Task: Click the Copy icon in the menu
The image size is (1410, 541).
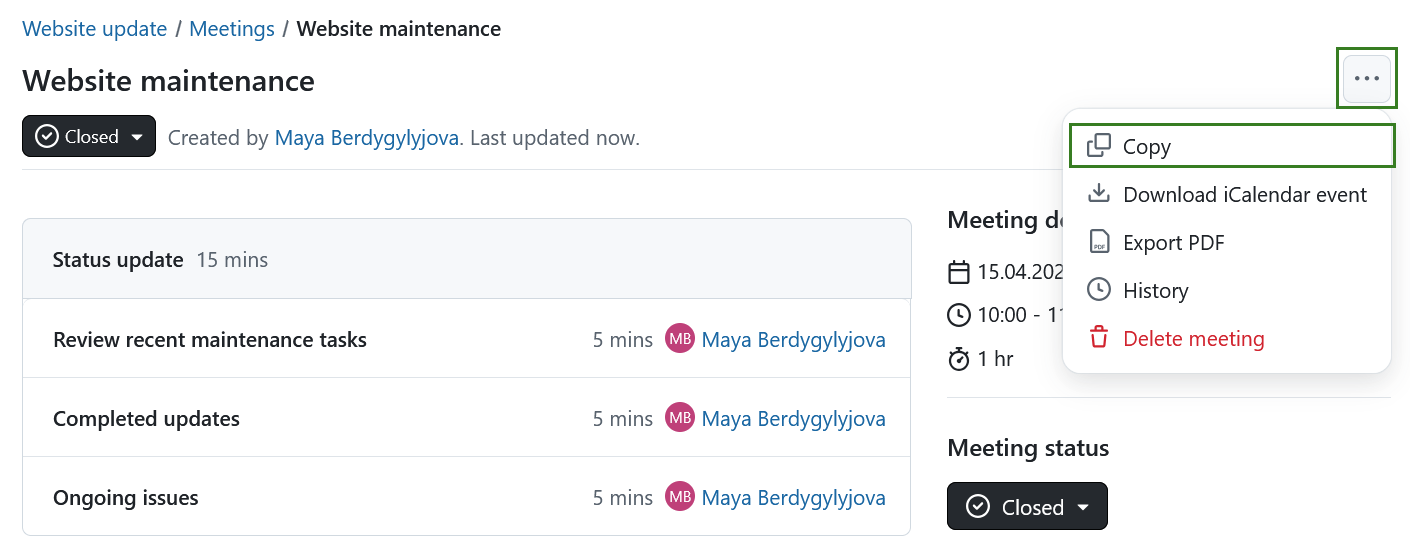Action: pos(1099,146)
